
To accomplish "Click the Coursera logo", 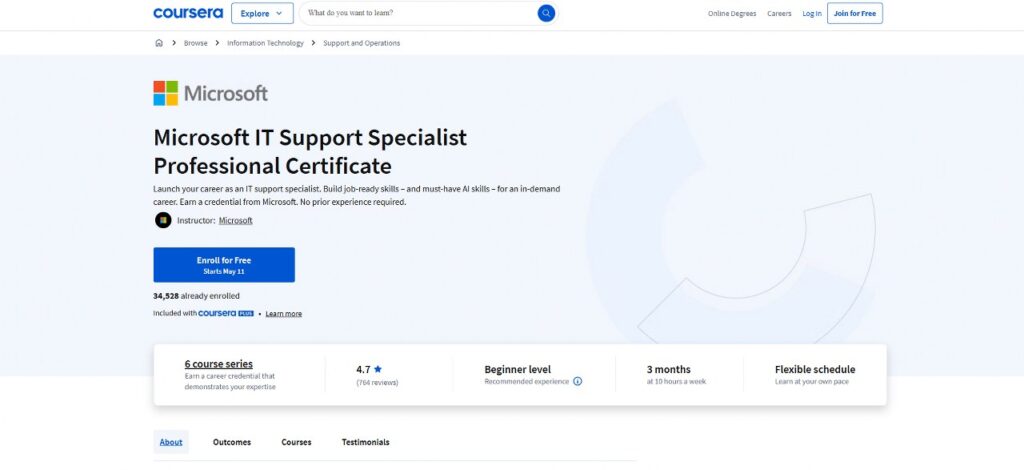I will 187,13.
